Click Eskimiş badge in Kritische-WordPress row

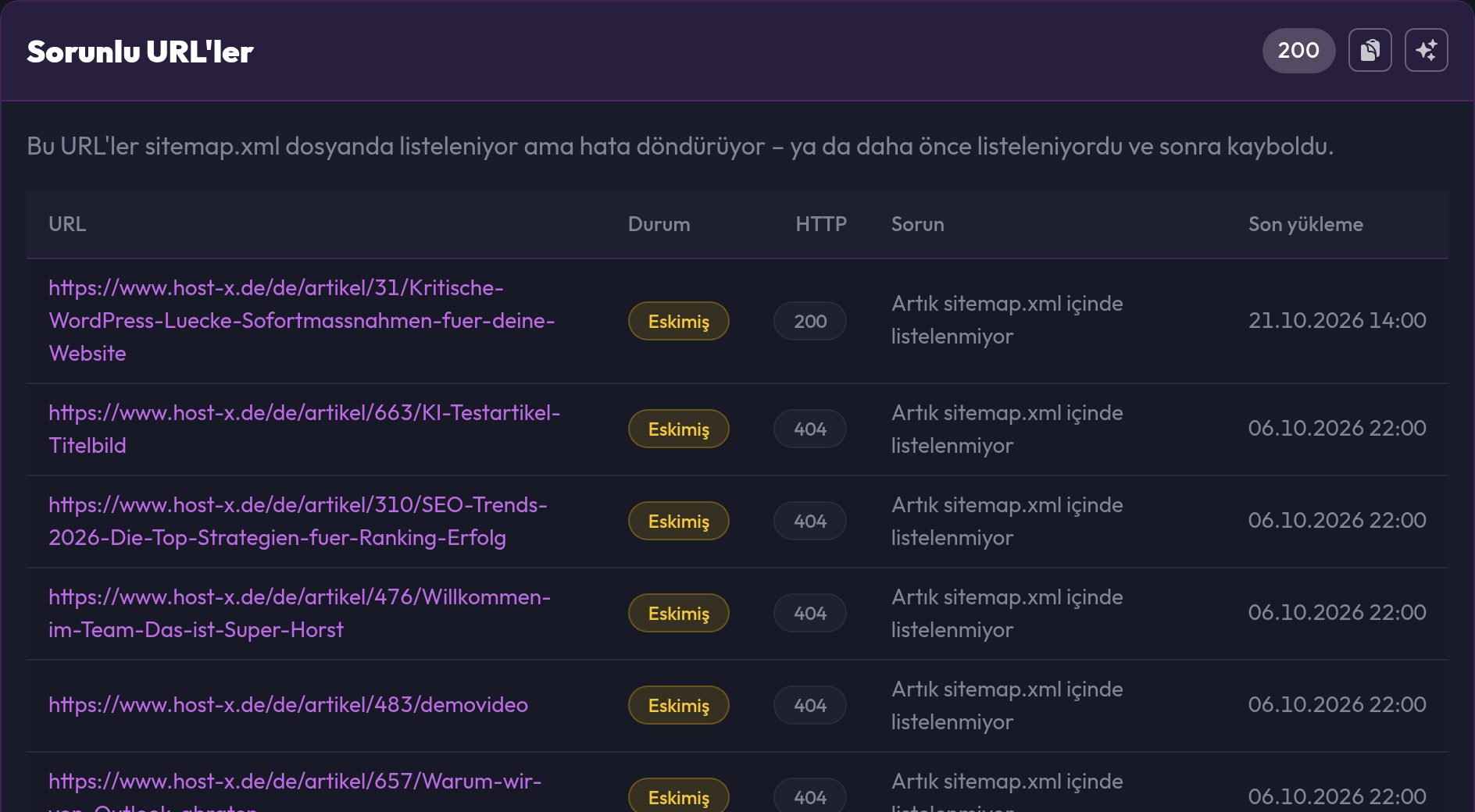(678, 321)
